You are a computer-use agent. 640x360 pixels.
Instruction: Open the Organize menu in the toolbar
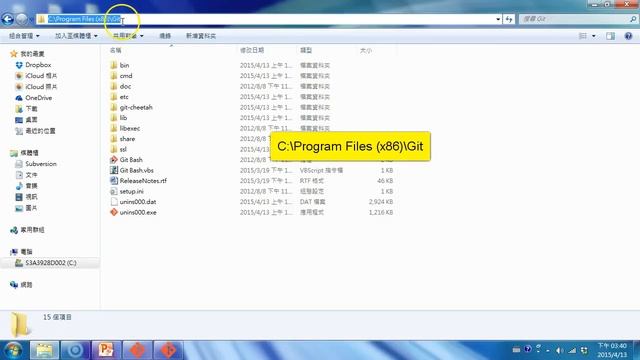[x=24, y=36]
